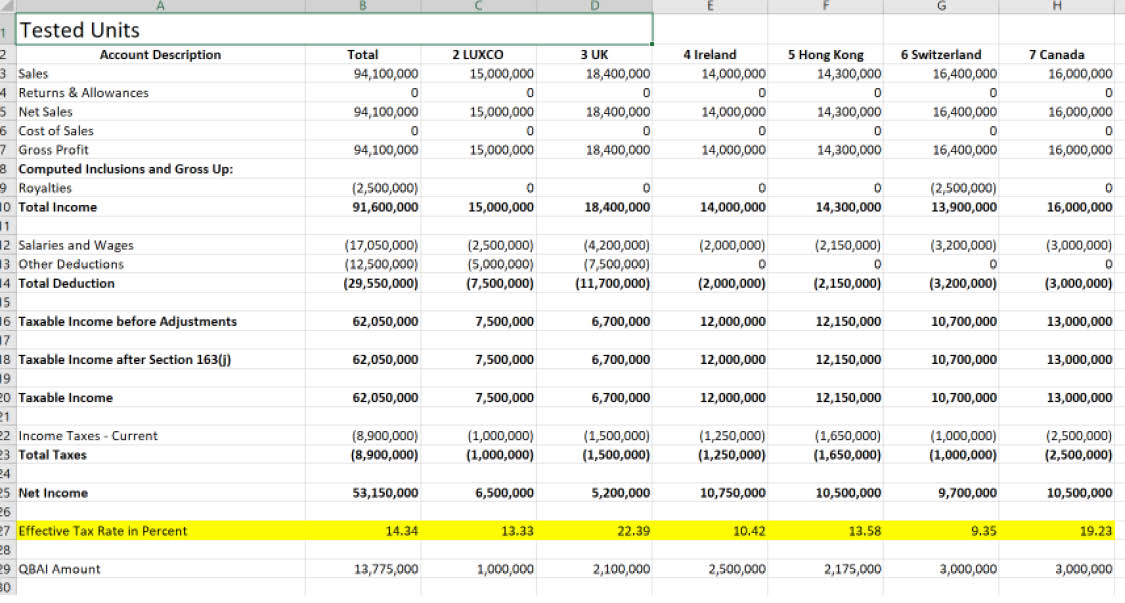This screenshot has width=1125, height=603.
Task: Select Canada's Total Taxes (2,500,000)
Action: [x=1057, y=454]
